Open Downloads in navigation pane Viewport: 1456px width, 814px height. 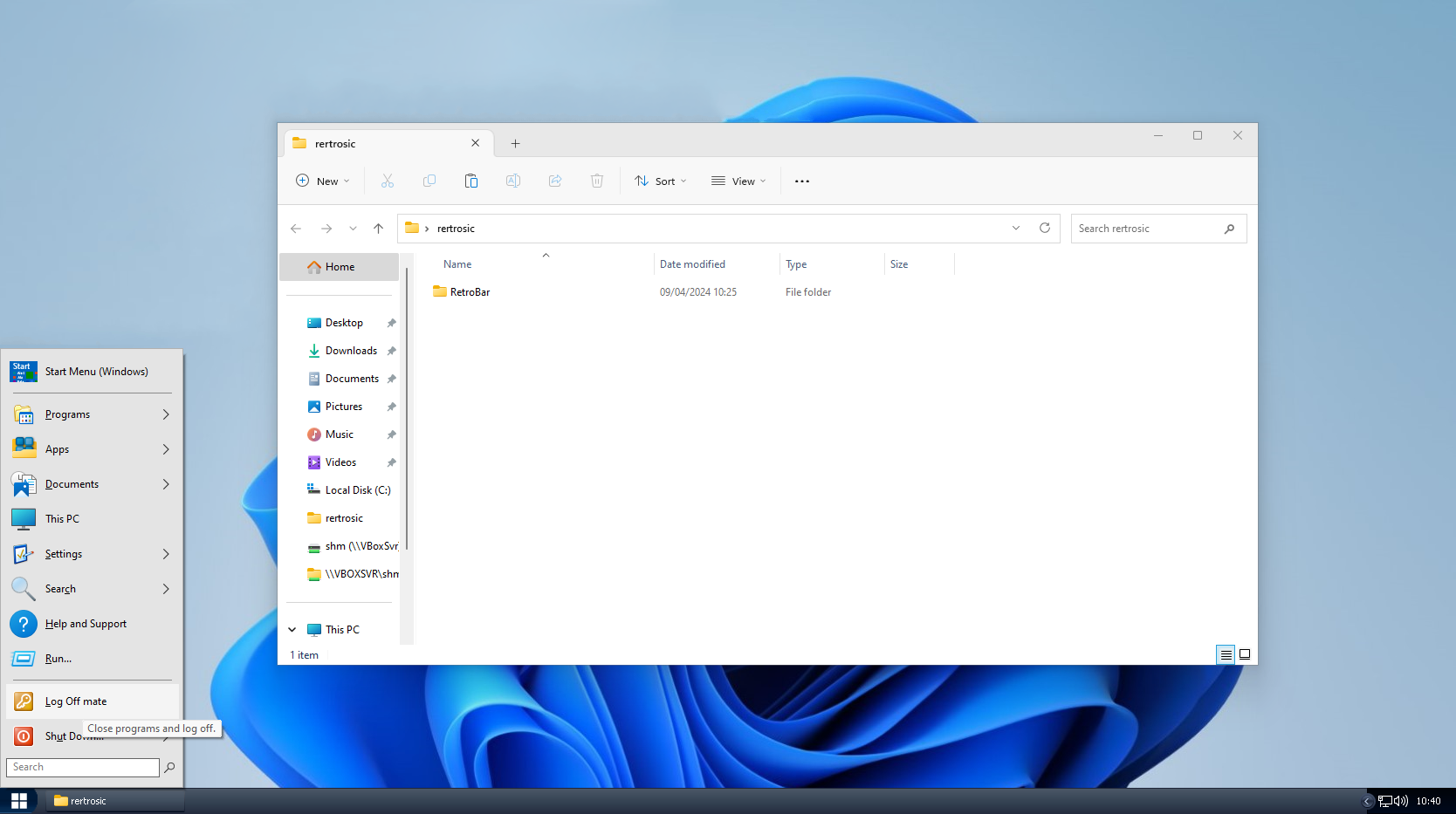[344, 351]
